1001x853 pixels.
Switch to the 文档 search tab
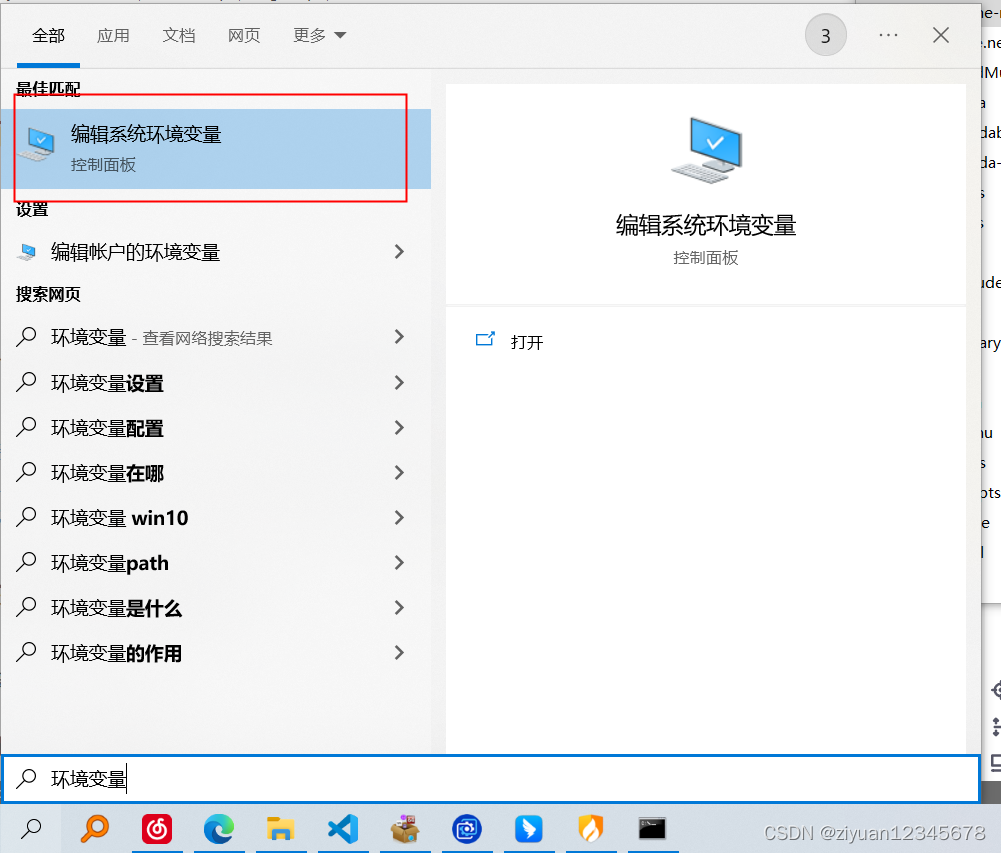[178, 34]
